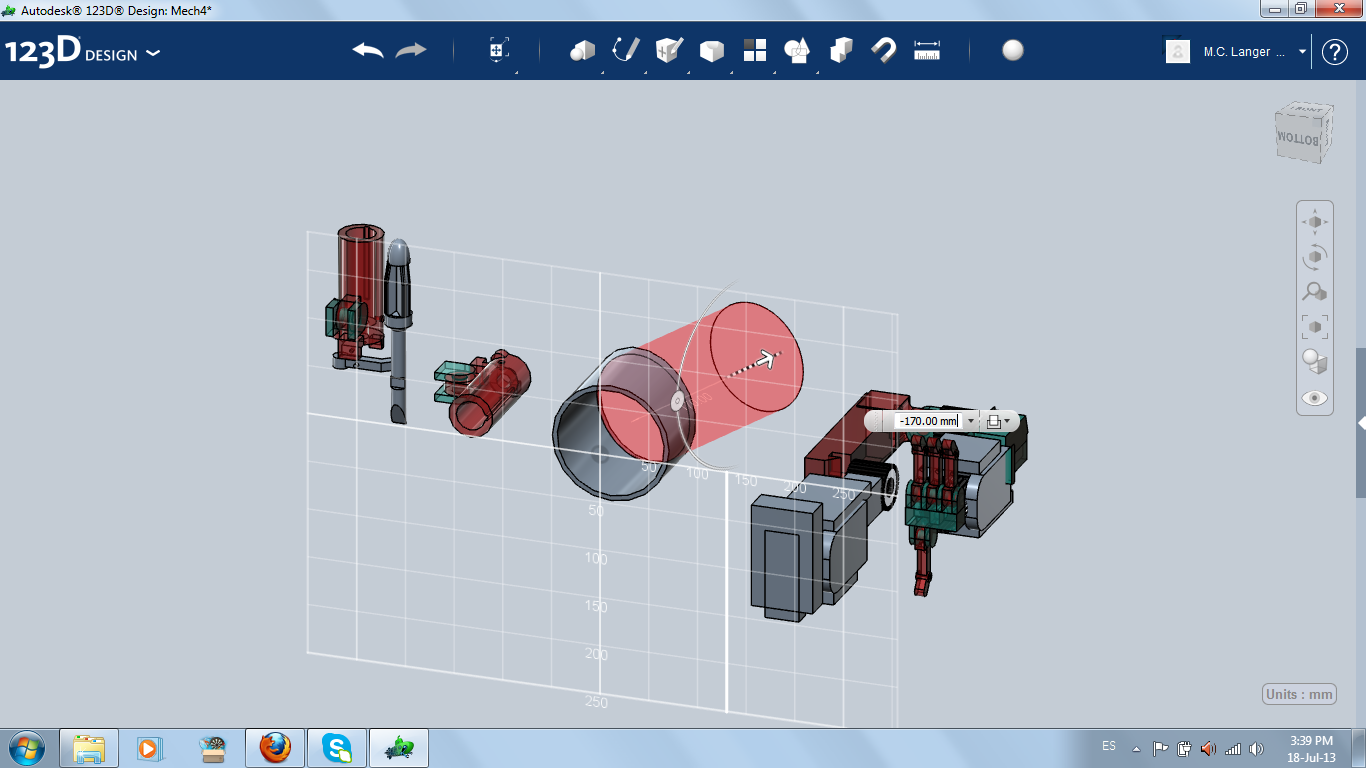The width and height of the screenshot is (1366, 768).
Task: Open the M.C. Langer account dropdown
Action: 1302,51
